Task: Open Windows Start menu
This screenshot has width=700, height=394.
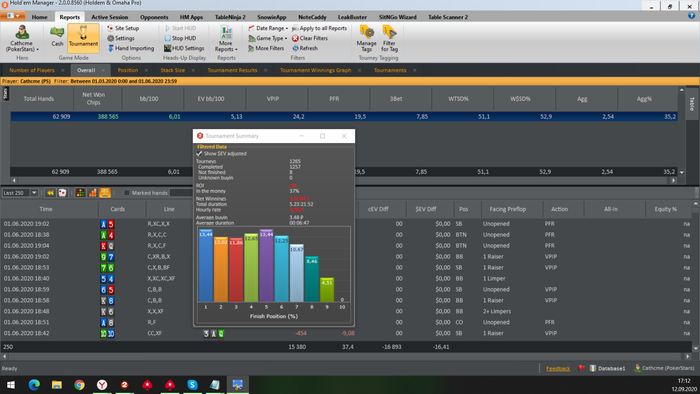Action: pyautogui.click(x=11, y=385)
